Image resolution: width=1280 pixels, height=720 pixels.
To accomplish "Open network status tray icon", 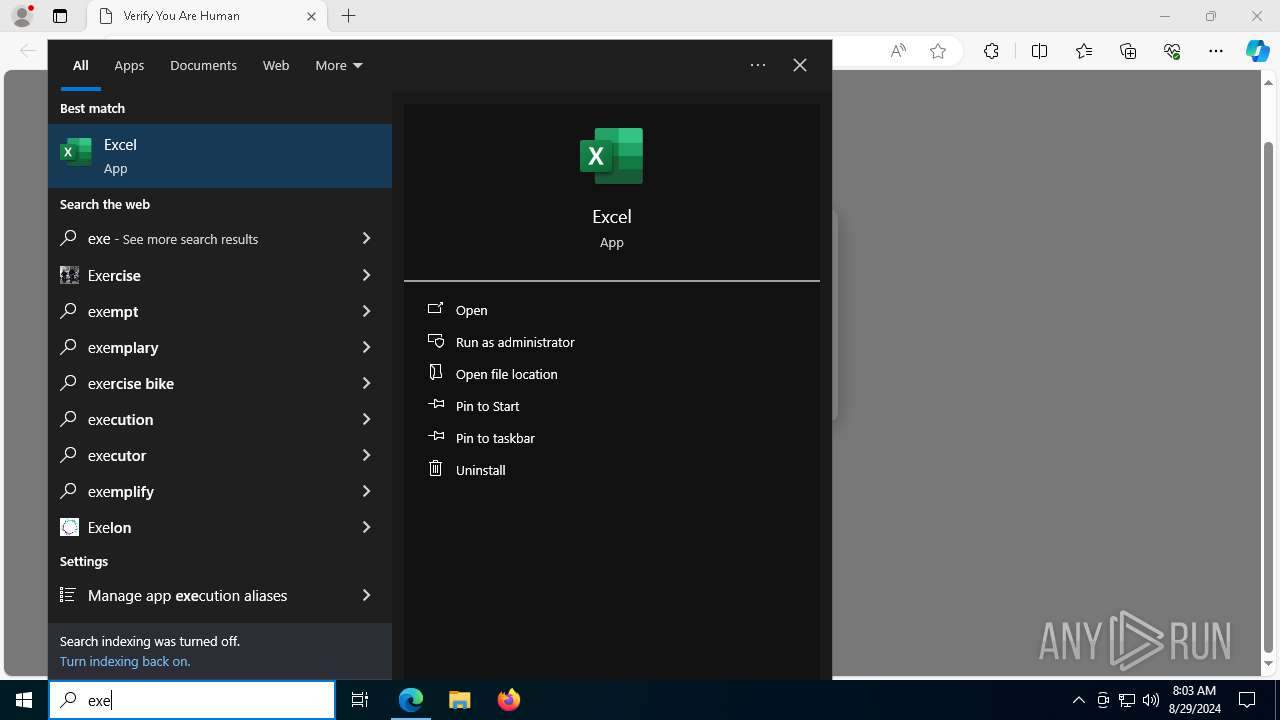I will (x=1127, y=700).
